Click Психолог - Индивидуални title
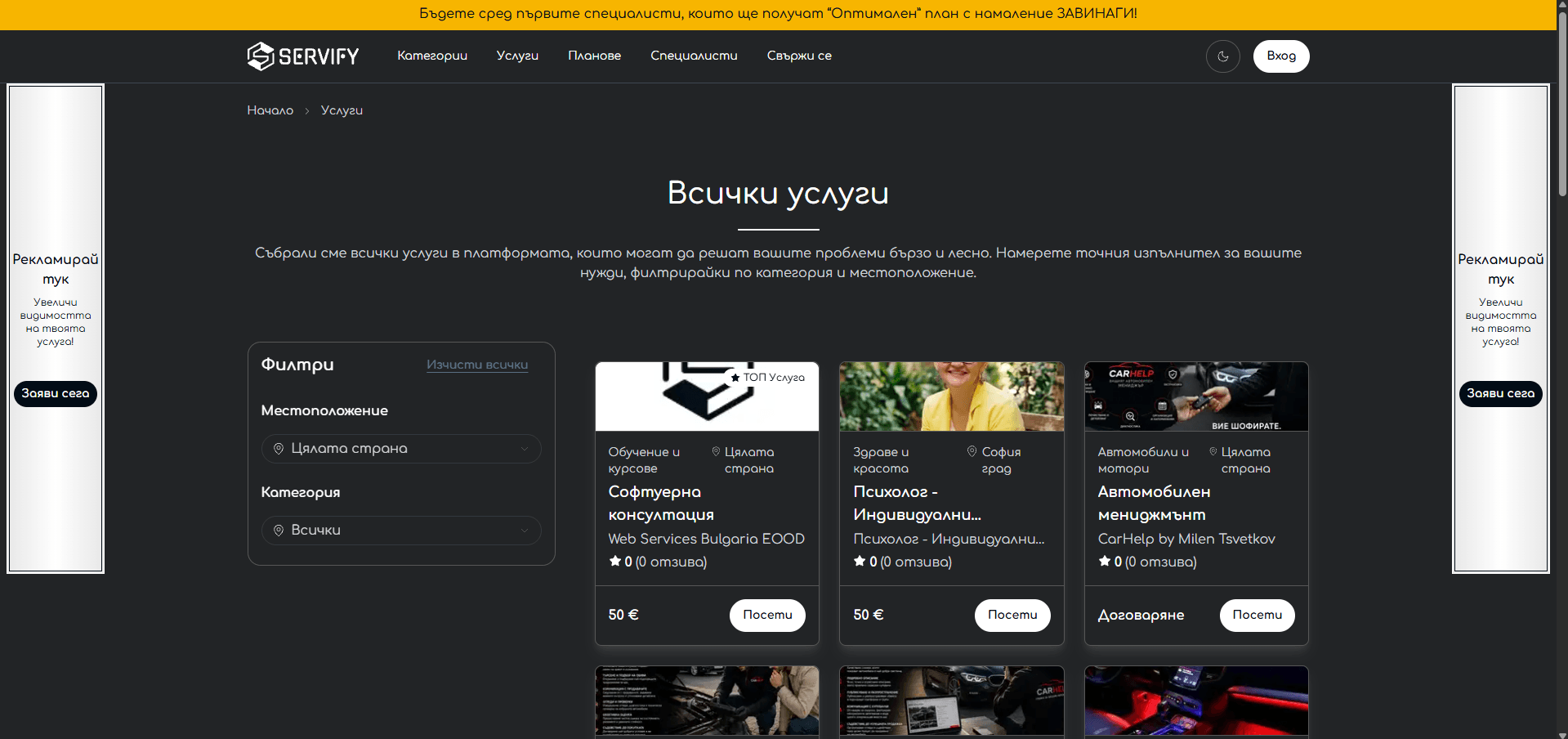1568x739 pixels. [x=917, y=504]
